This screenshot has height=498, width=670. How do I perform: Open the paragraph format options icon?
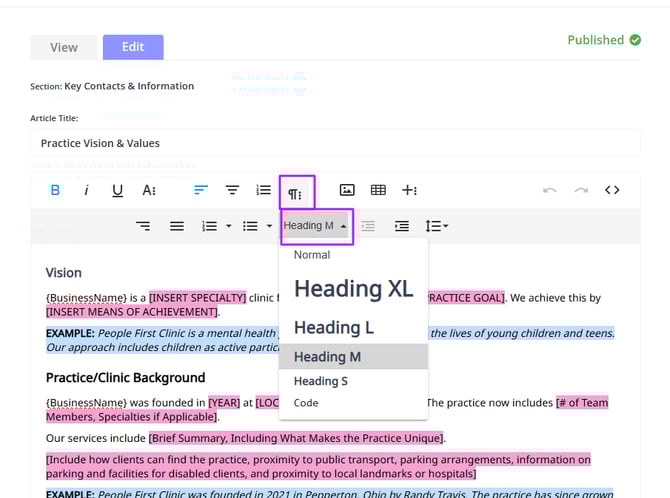click(296, 191)
